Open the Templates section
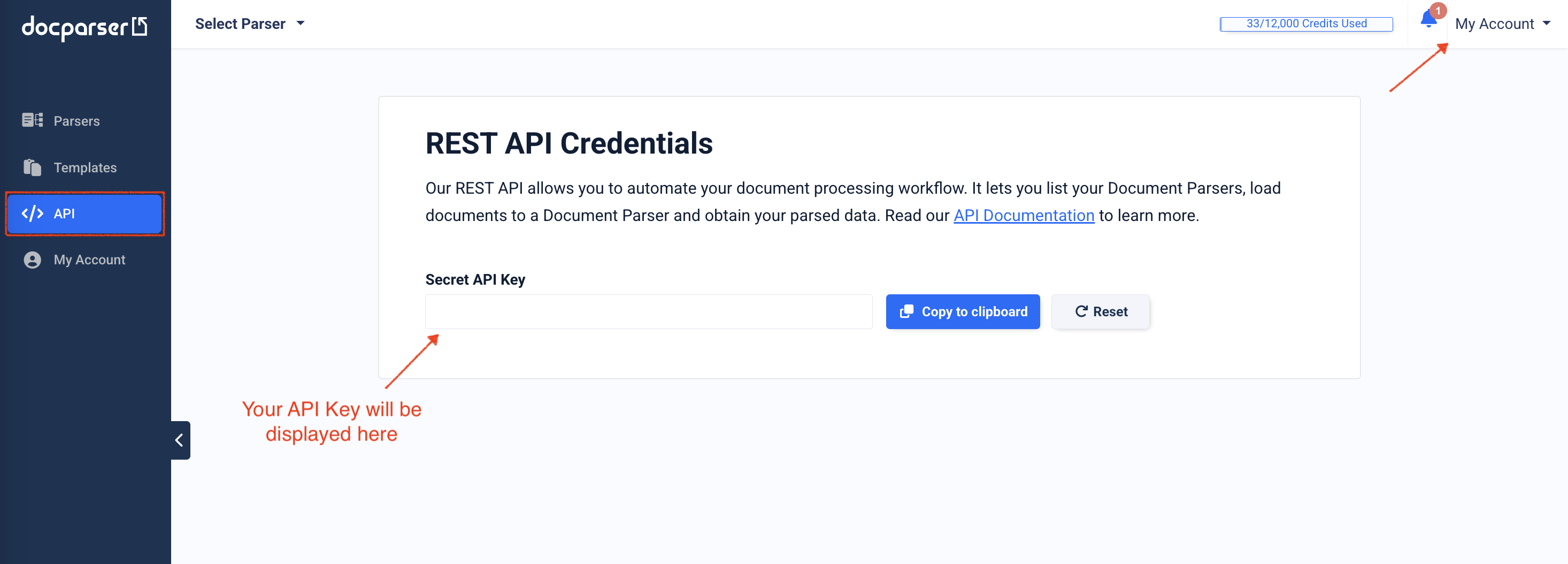 point(85,167)
